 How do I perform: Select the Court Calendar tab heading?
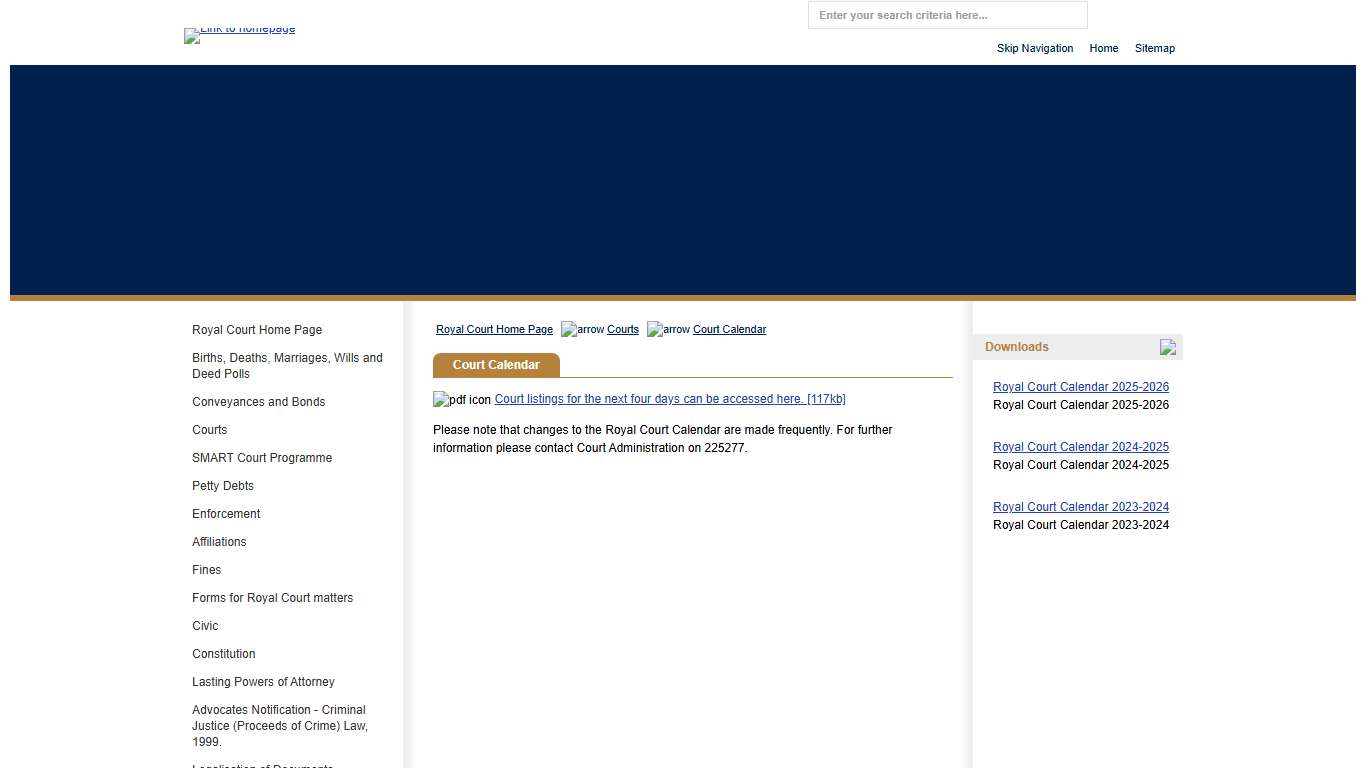click(x=496, y=365)
